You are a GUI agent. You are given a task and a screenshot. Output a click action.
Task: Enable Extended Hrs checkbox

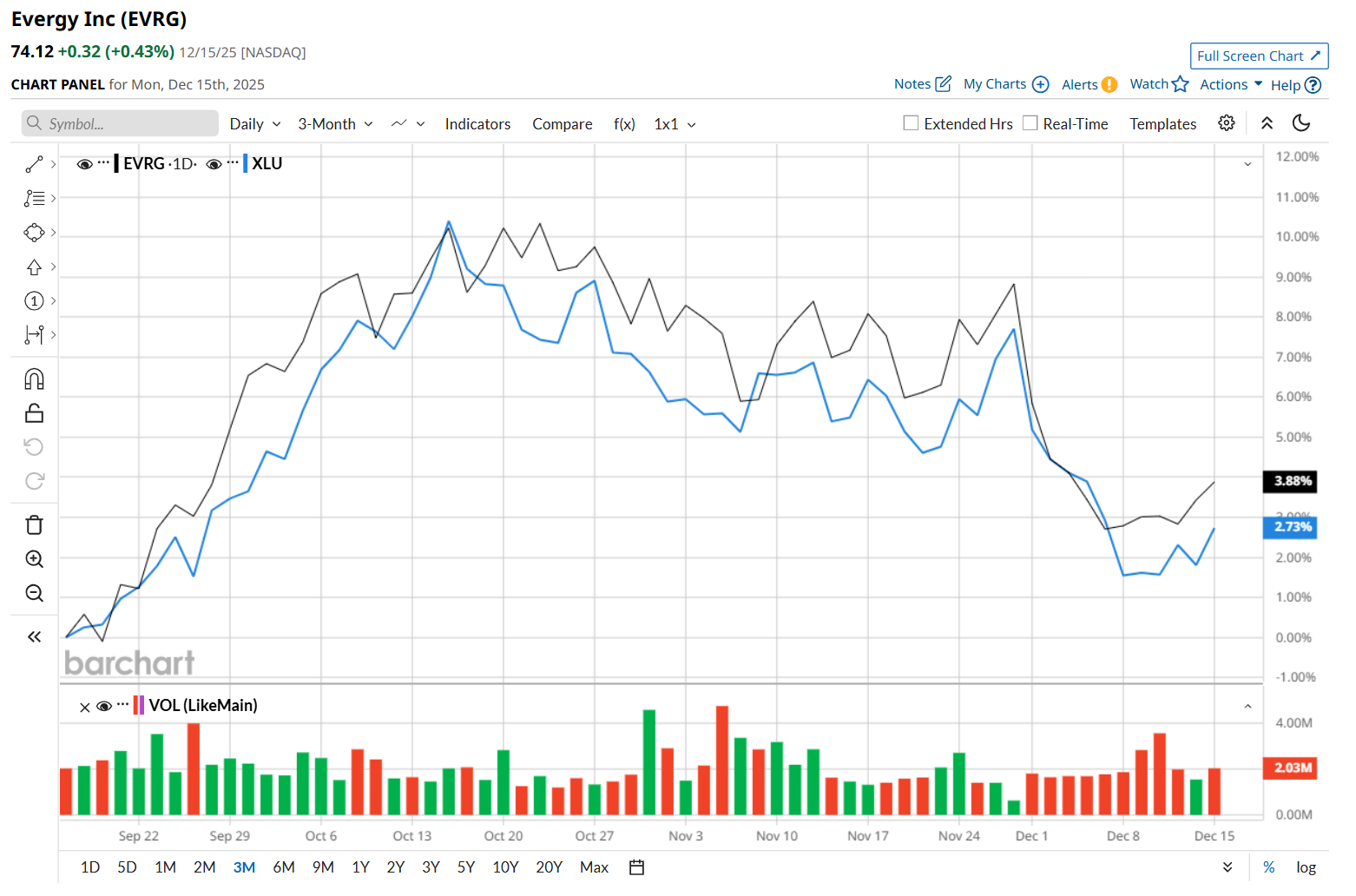tap(911, 123)
